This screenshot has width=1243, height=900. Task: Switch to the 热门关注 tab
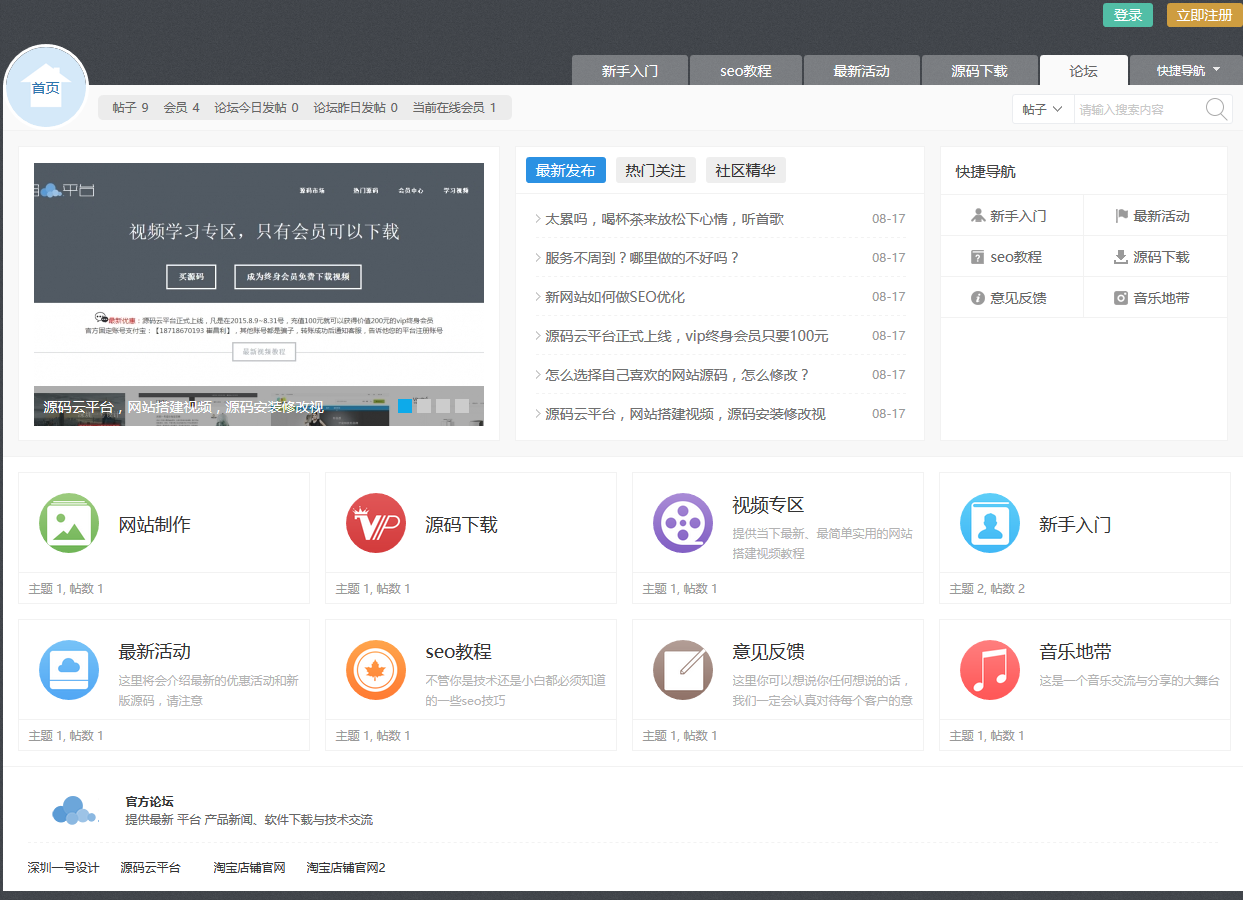click(x=655, y=170)
